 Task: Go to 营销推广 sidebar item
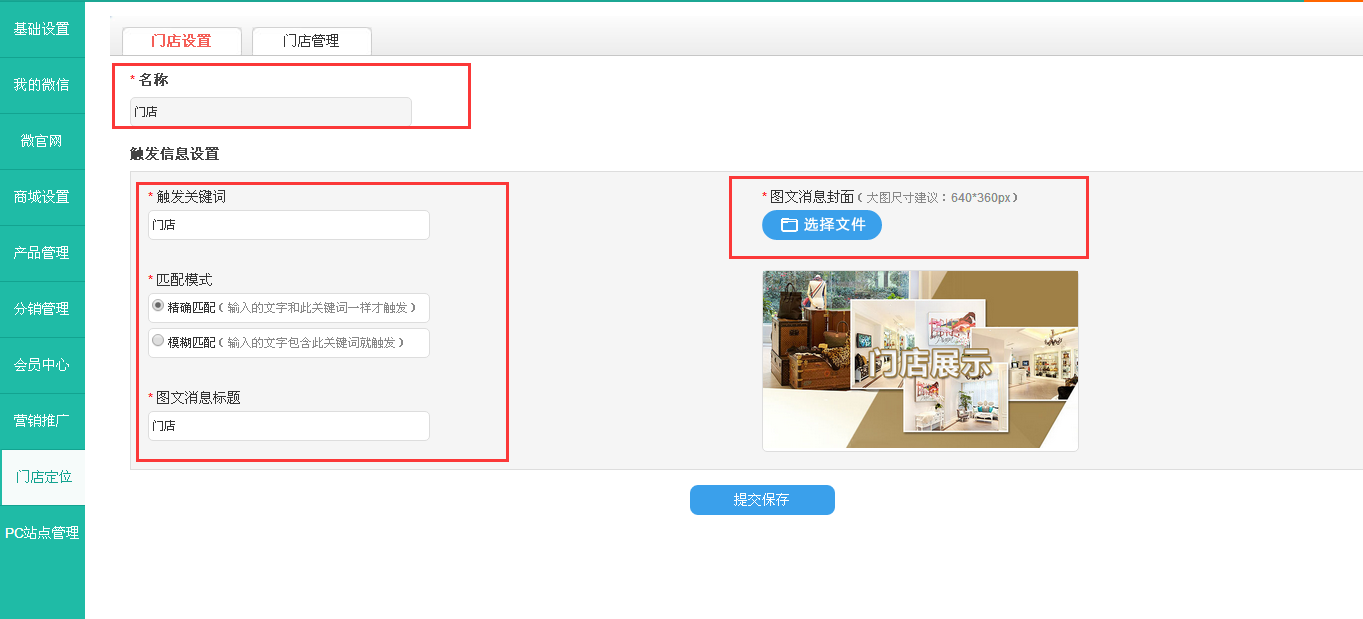[42, 421]
